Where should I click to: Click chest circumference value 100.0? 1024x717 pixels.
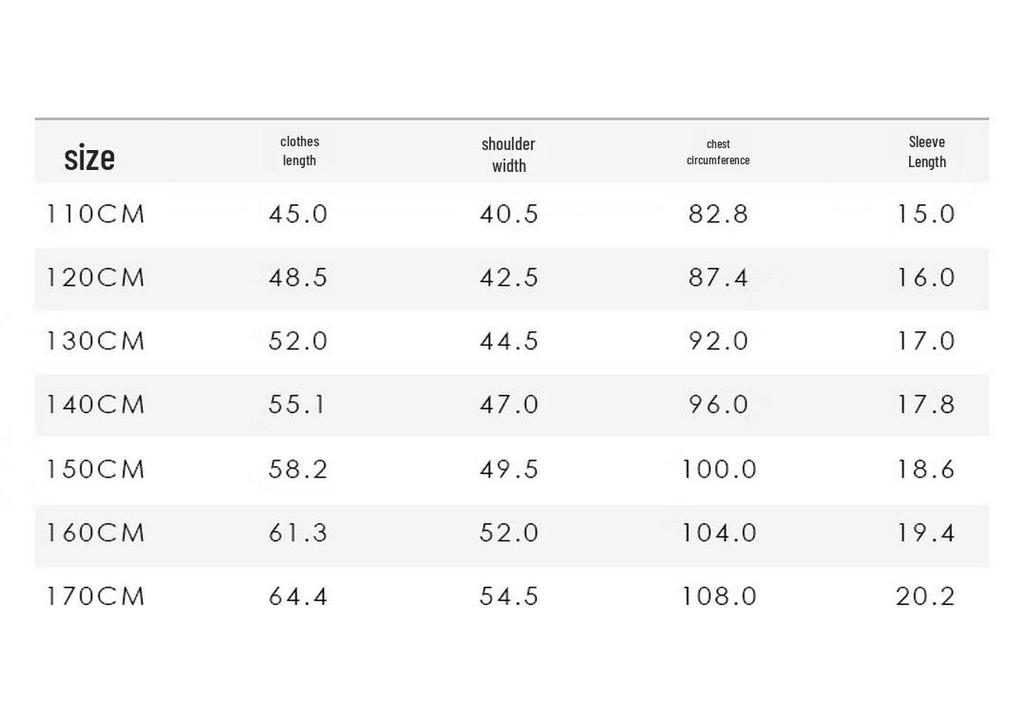click(x=719, y=469)
